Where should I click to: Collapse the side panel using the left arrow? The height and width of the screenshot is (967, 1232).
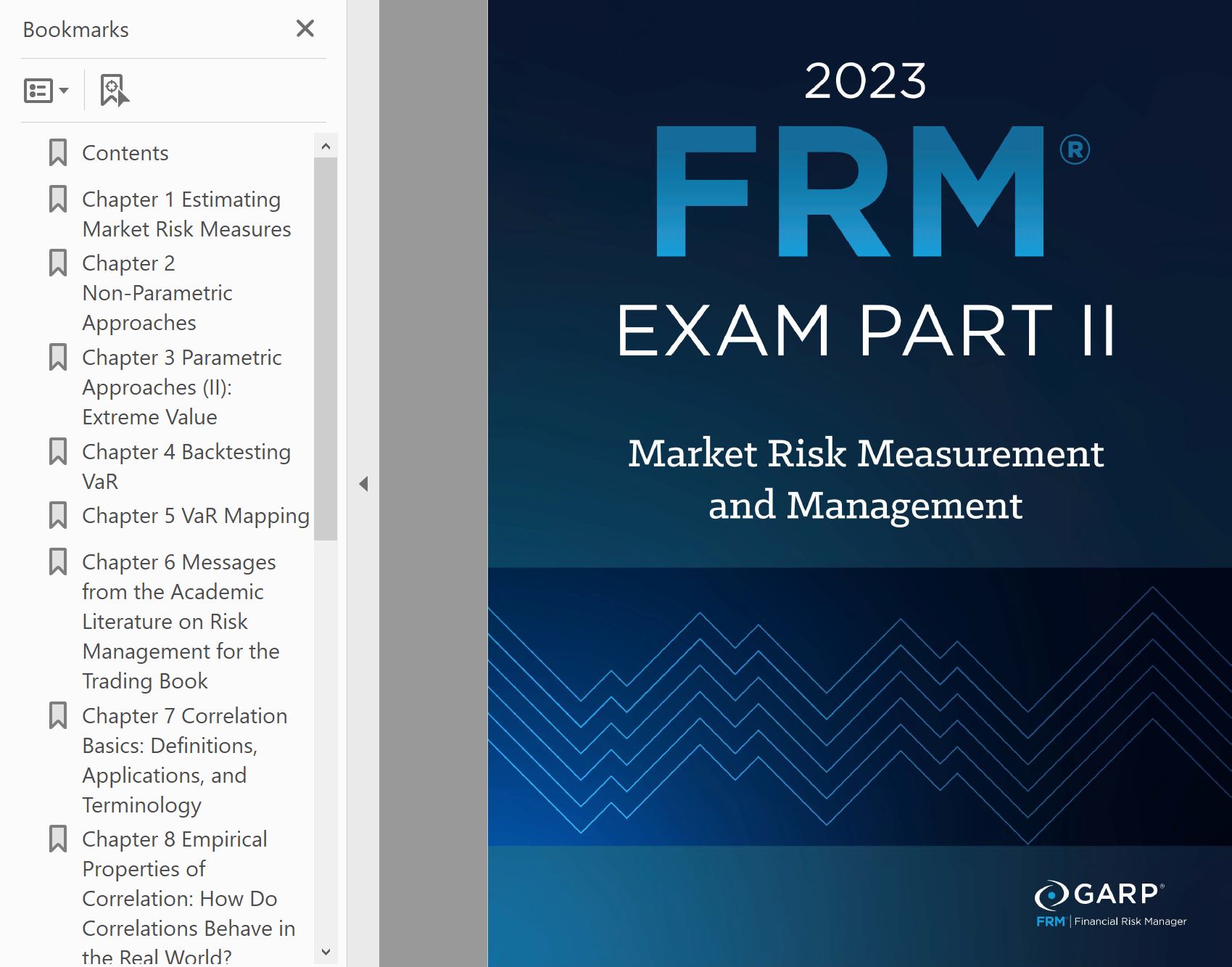coord(363,484)
